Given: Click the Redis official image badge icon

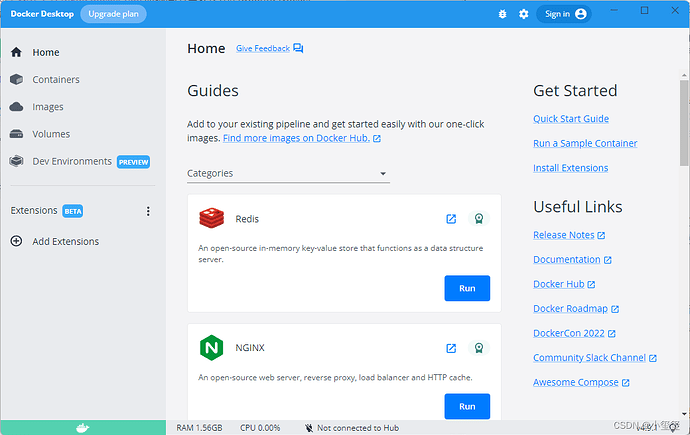Looking at the screenshot, I should 479,219.
